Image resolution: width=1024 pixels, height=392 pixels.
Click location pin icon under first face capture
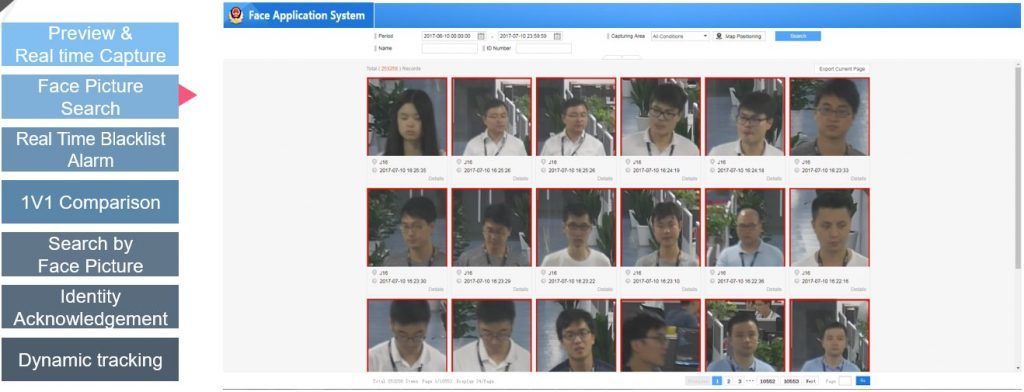375,161
